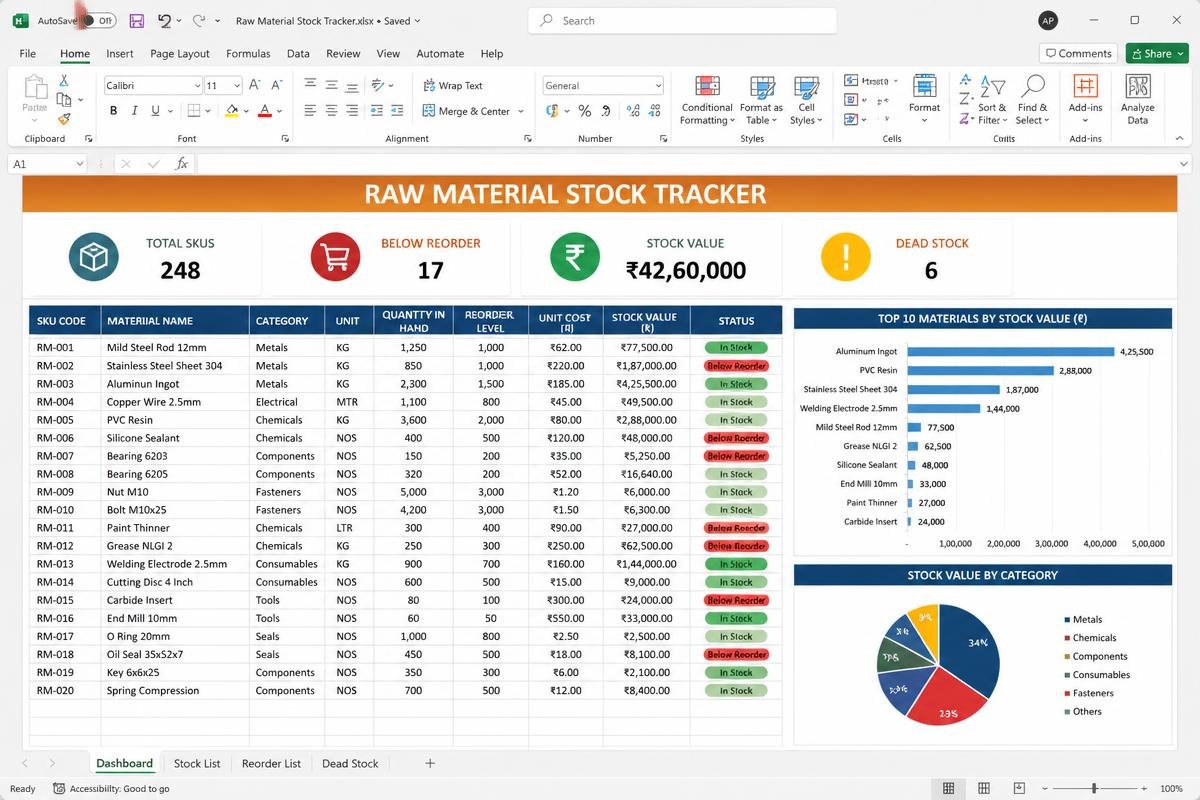Open Conditional Formatting
This screenshot has width=1200, height=800.
707,100
